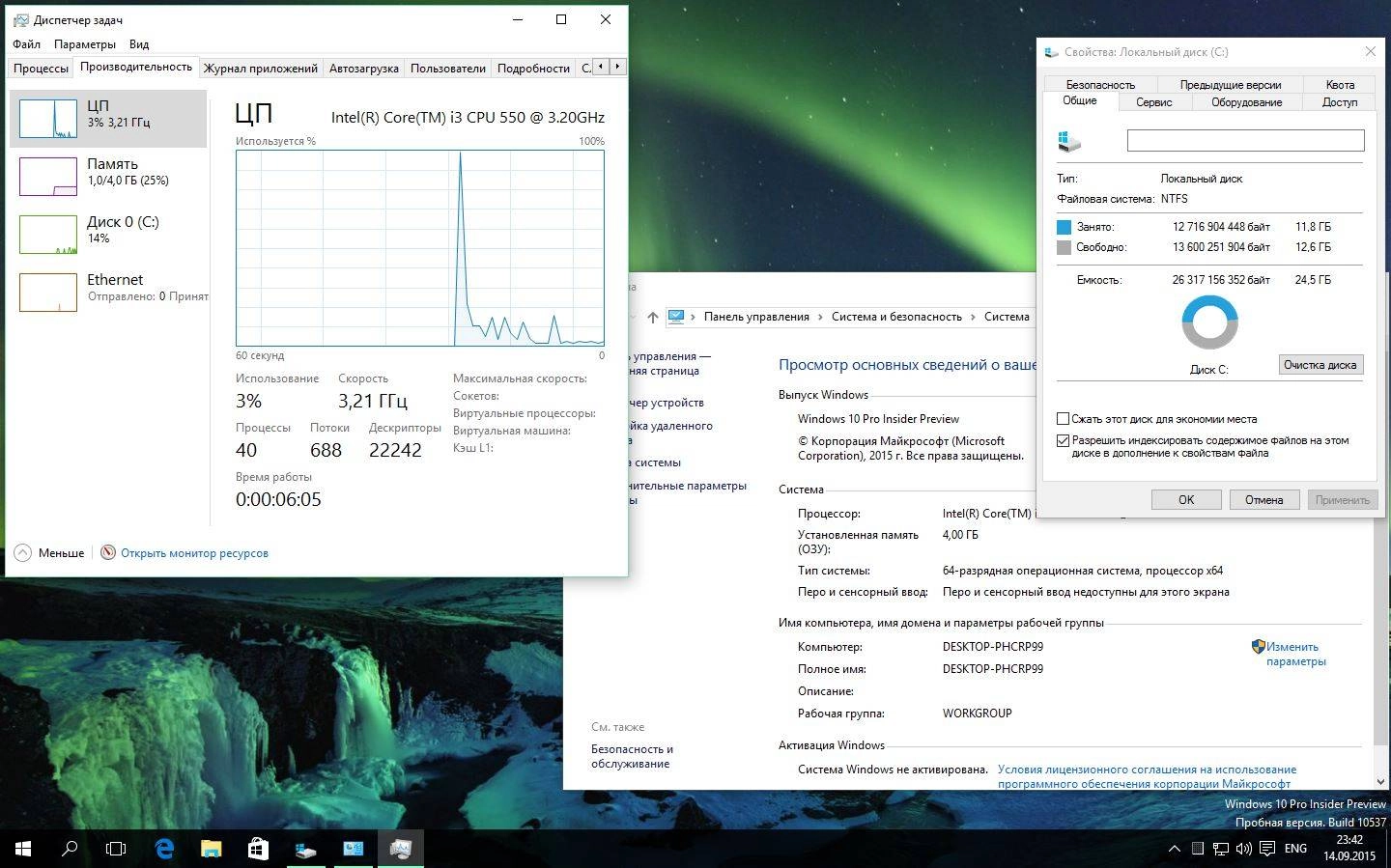Enable compress this disk checkbox
Image resolution: width=1391 pixels, height=868 pixels.
tap(1064, 419)
